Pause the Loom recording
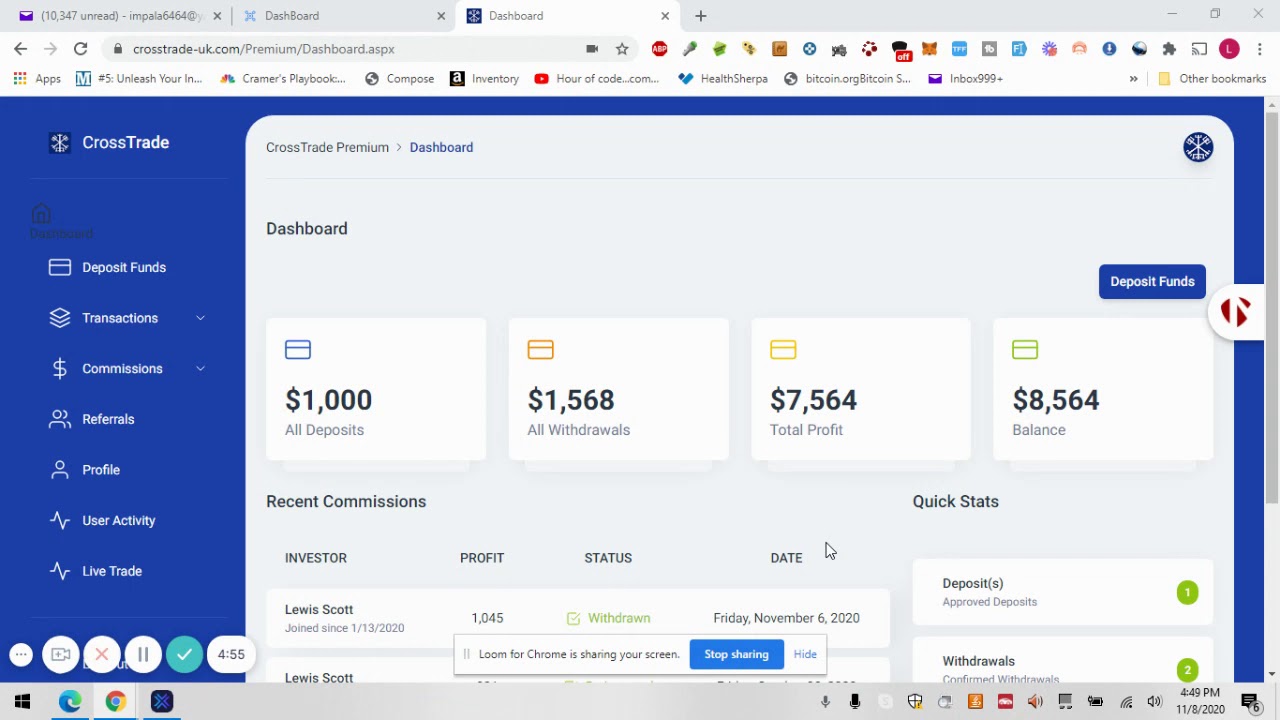Viewport: 1280px width, 720px height. pyautogui.click(x=143, y=655)
